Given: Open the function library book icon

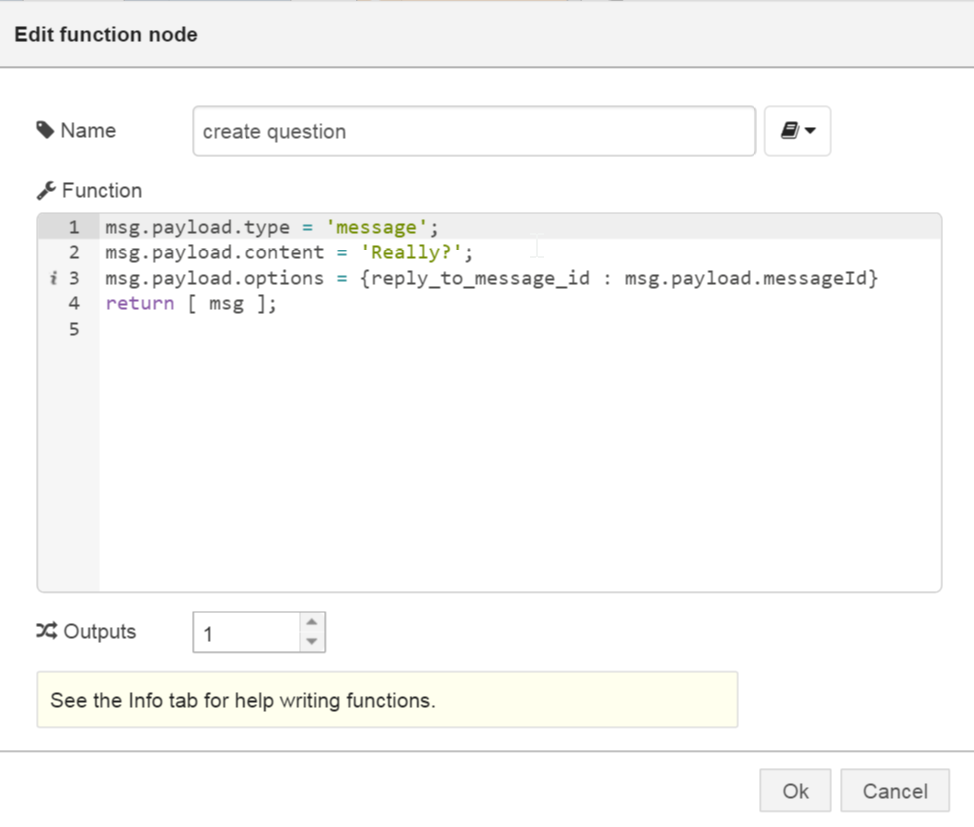Looking at the screenshot, I should click(789, 130).
